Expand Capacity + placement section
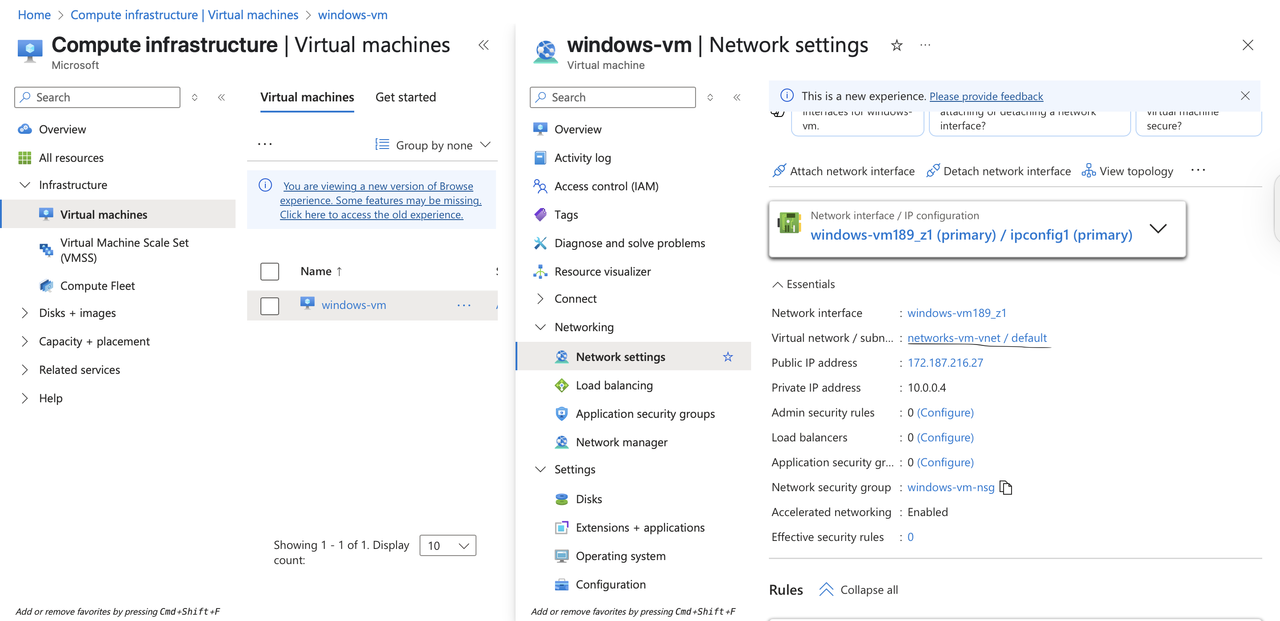 [x=25, y=341]
